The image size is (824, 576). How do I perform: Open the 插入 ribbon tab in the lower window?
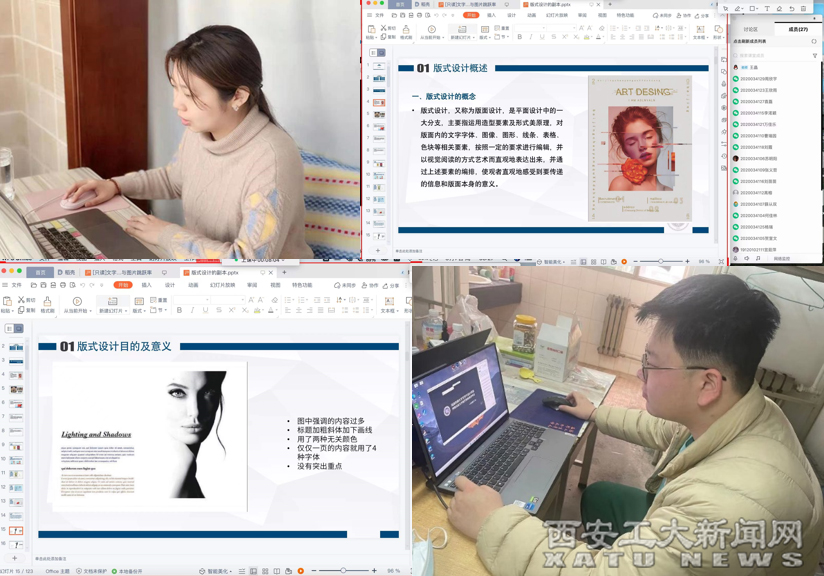[x=146, y=285]
